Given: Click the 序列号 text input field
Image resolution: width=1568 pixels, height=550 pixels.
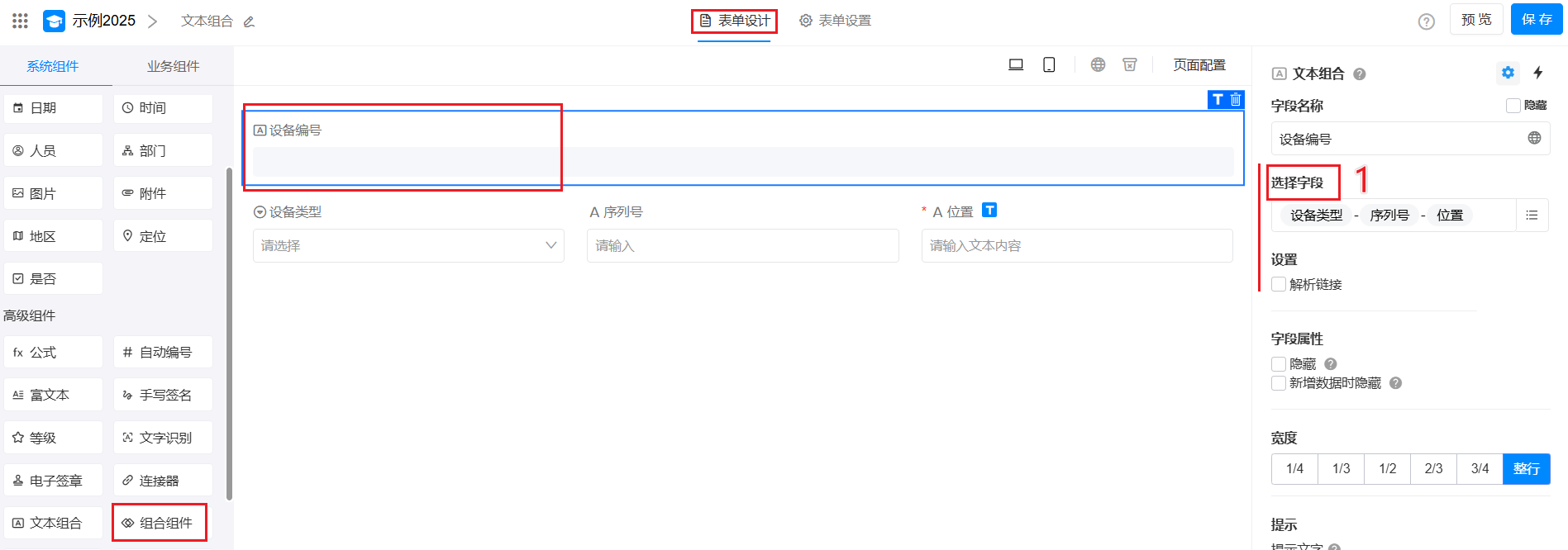Looking at the screenshot, I should click(742, 245).
